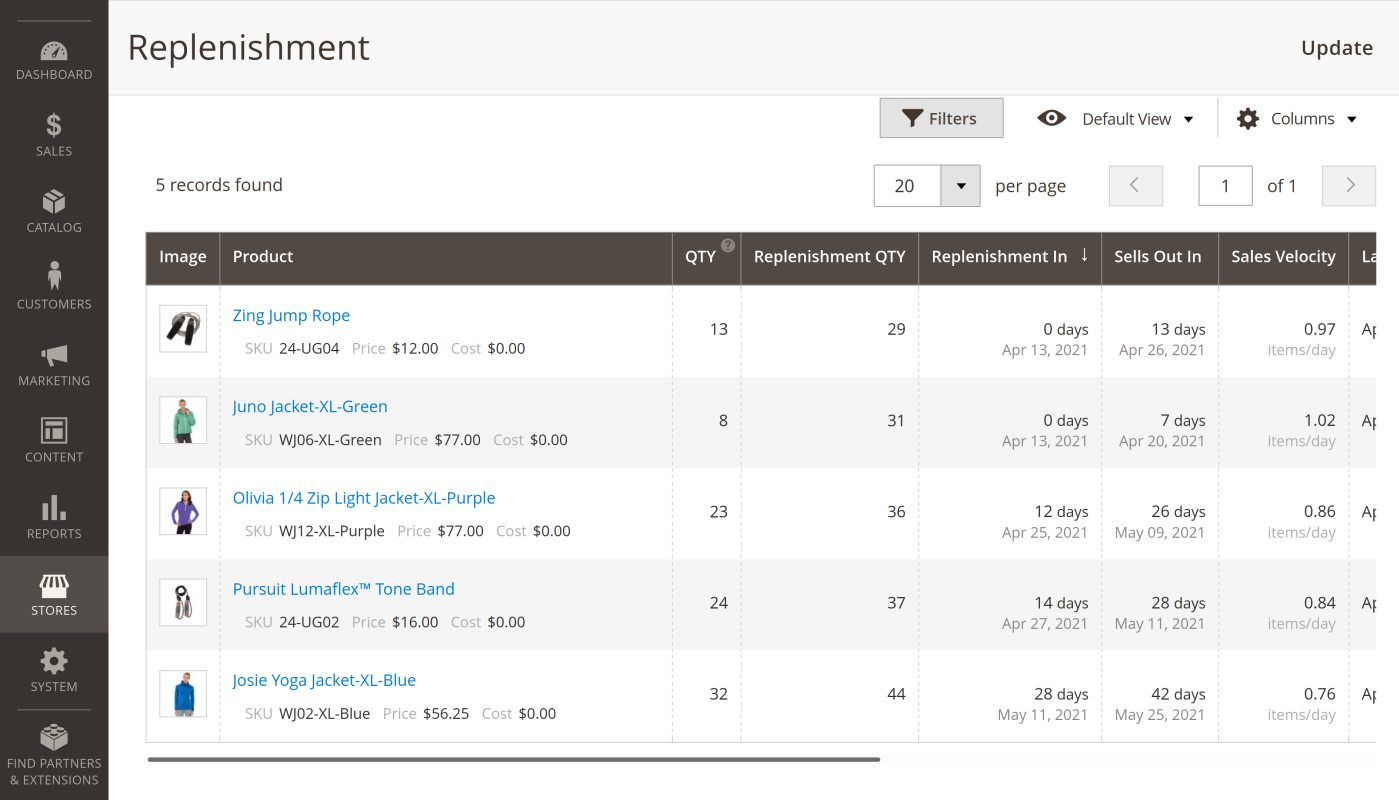Open Find Partners & Extensions menu
The height and width of the screenshot is (800, 1399).
pos(54,755)
